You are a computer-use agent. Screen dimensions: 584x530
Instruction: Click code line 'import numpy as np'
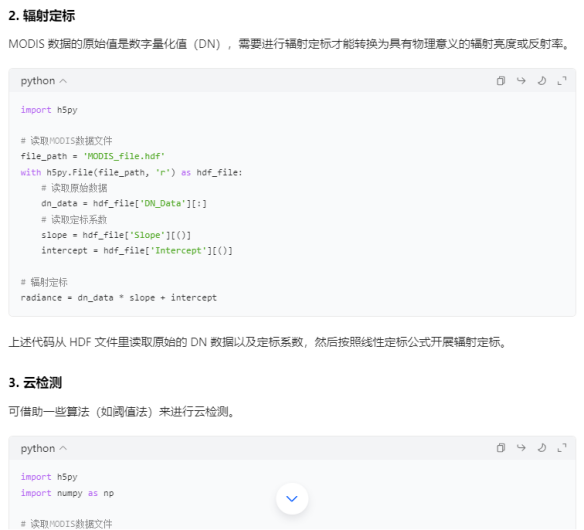click(x=67, y=493)
